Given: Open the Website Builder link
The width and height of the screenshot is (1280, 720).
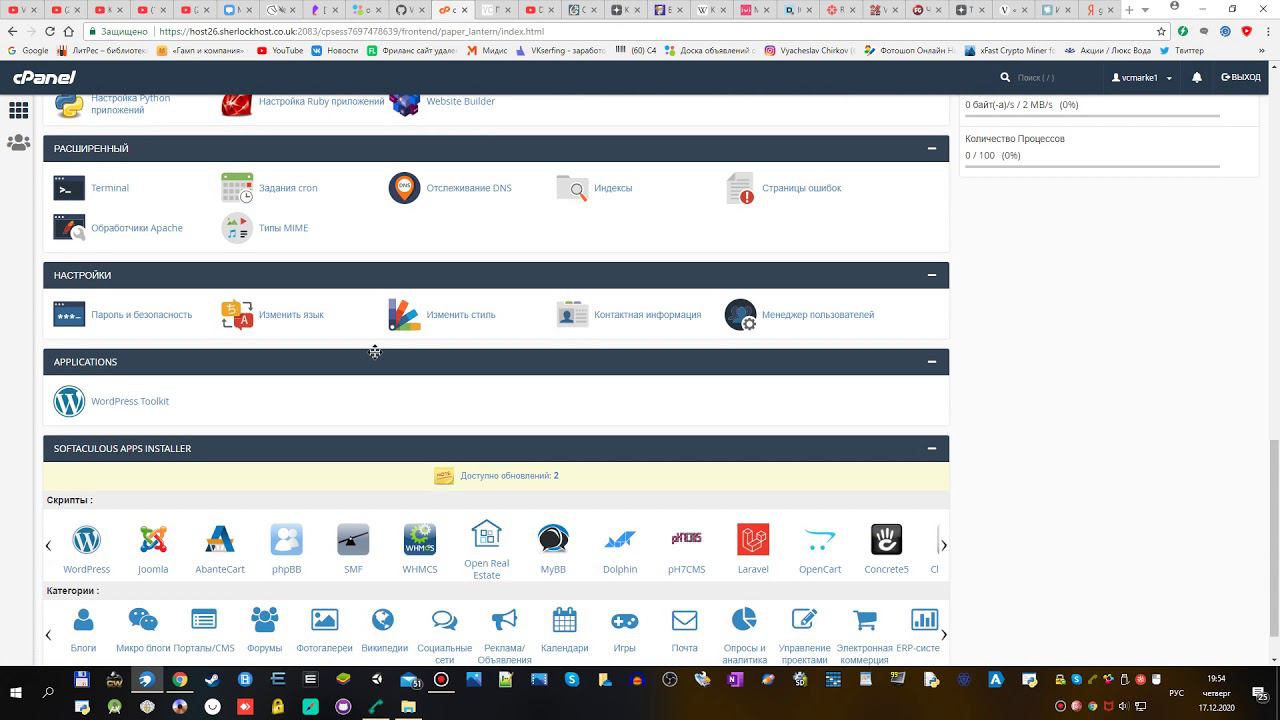Looking at the screenshot, I should pos(460,101).
